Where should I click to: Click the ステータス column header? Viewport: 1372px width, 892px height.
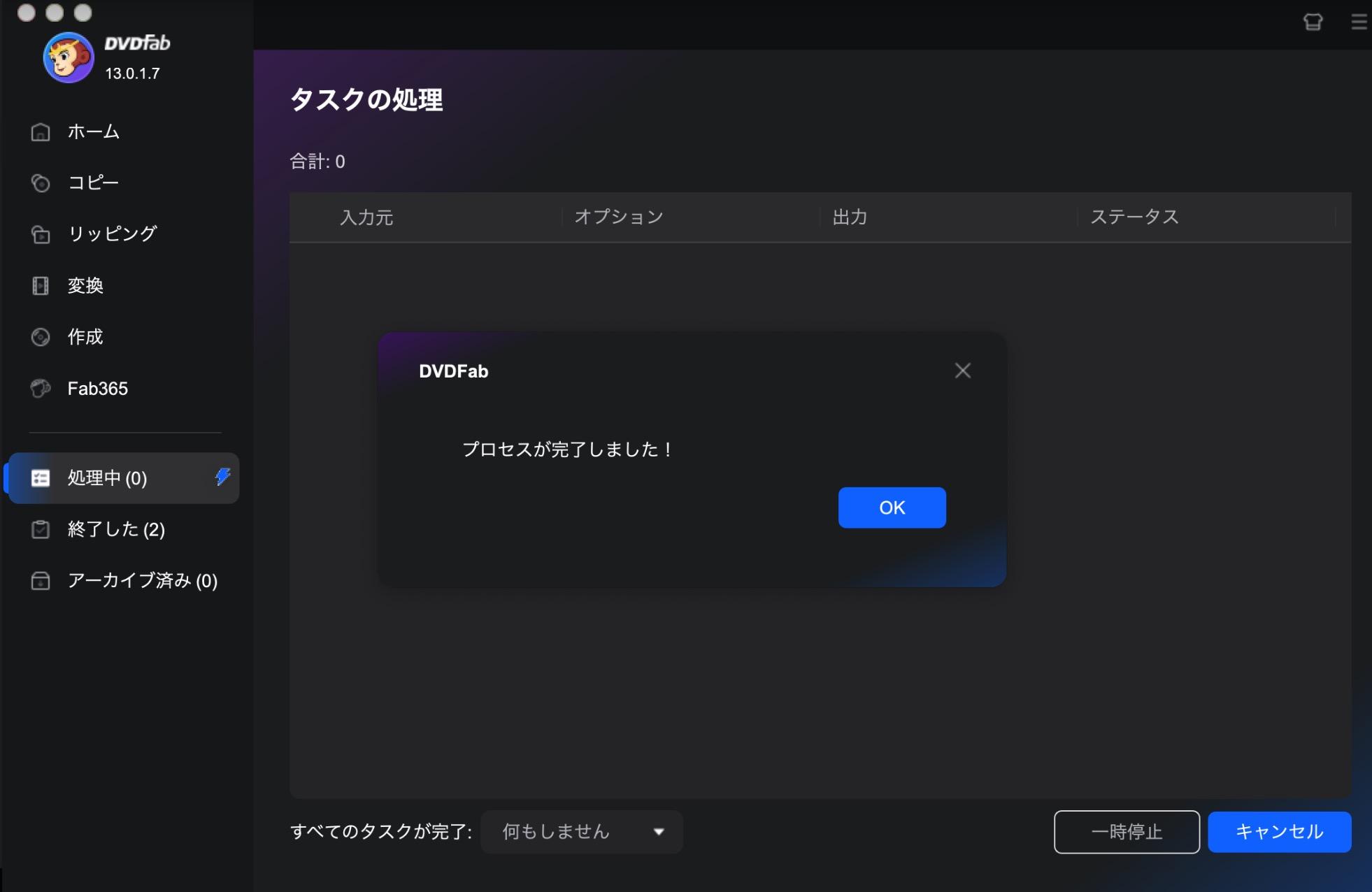point(1134,217)
